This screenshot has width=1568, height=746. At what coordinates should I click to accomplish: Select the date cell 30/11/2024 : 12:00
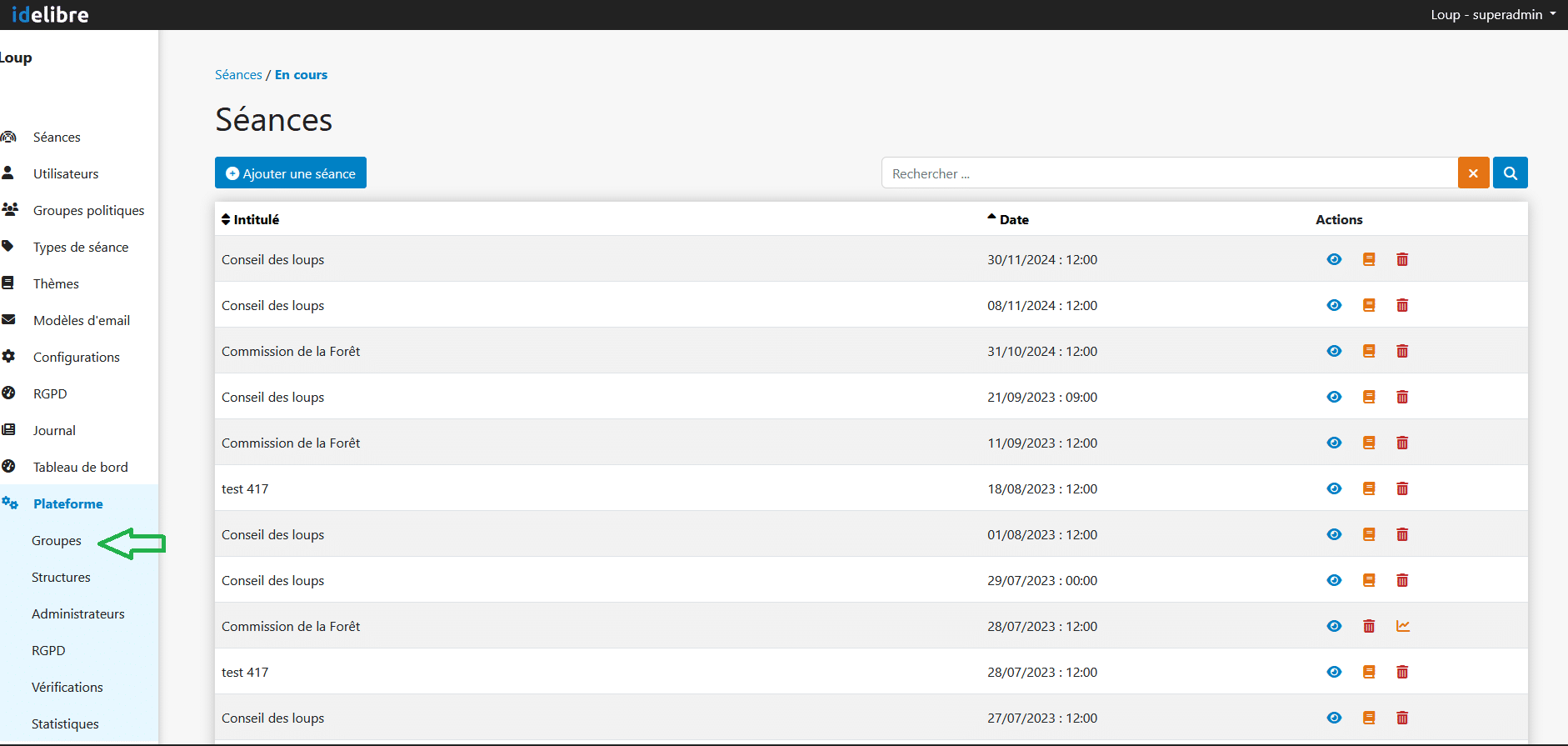[x=1042, y=259]
